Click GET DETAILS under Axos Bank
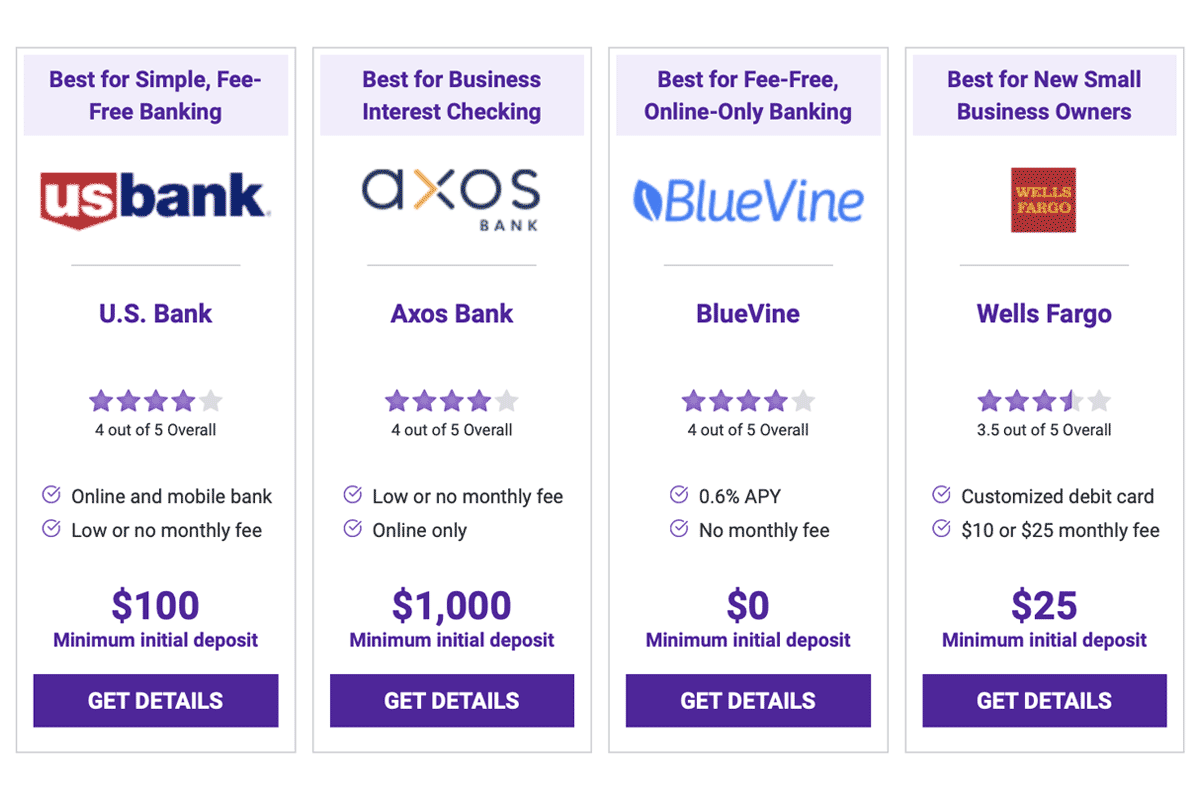This screenshot has width=1200, height=800. 452,700
